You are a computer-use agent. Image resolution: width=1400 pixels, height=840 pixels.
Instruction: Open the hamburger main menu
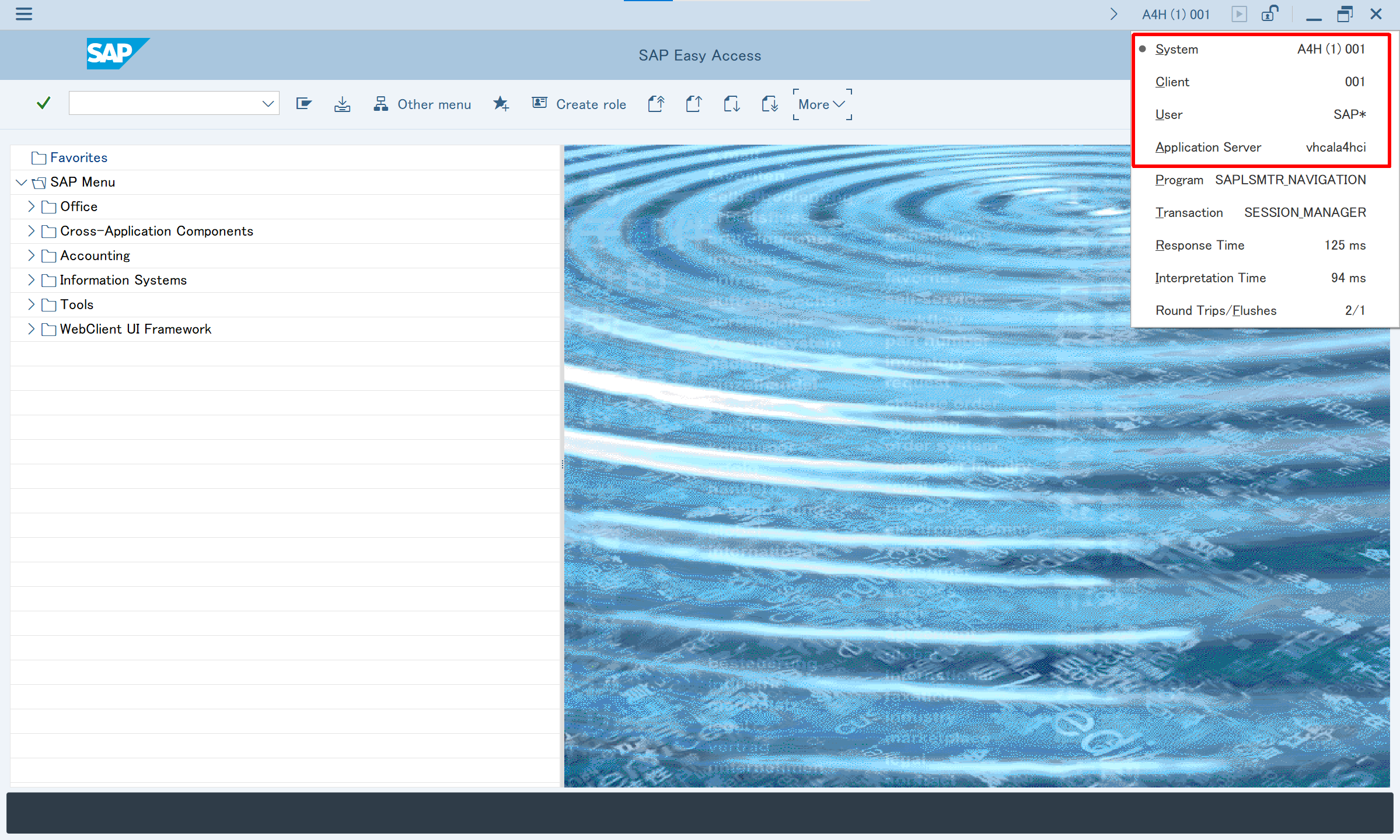(24, 14)
